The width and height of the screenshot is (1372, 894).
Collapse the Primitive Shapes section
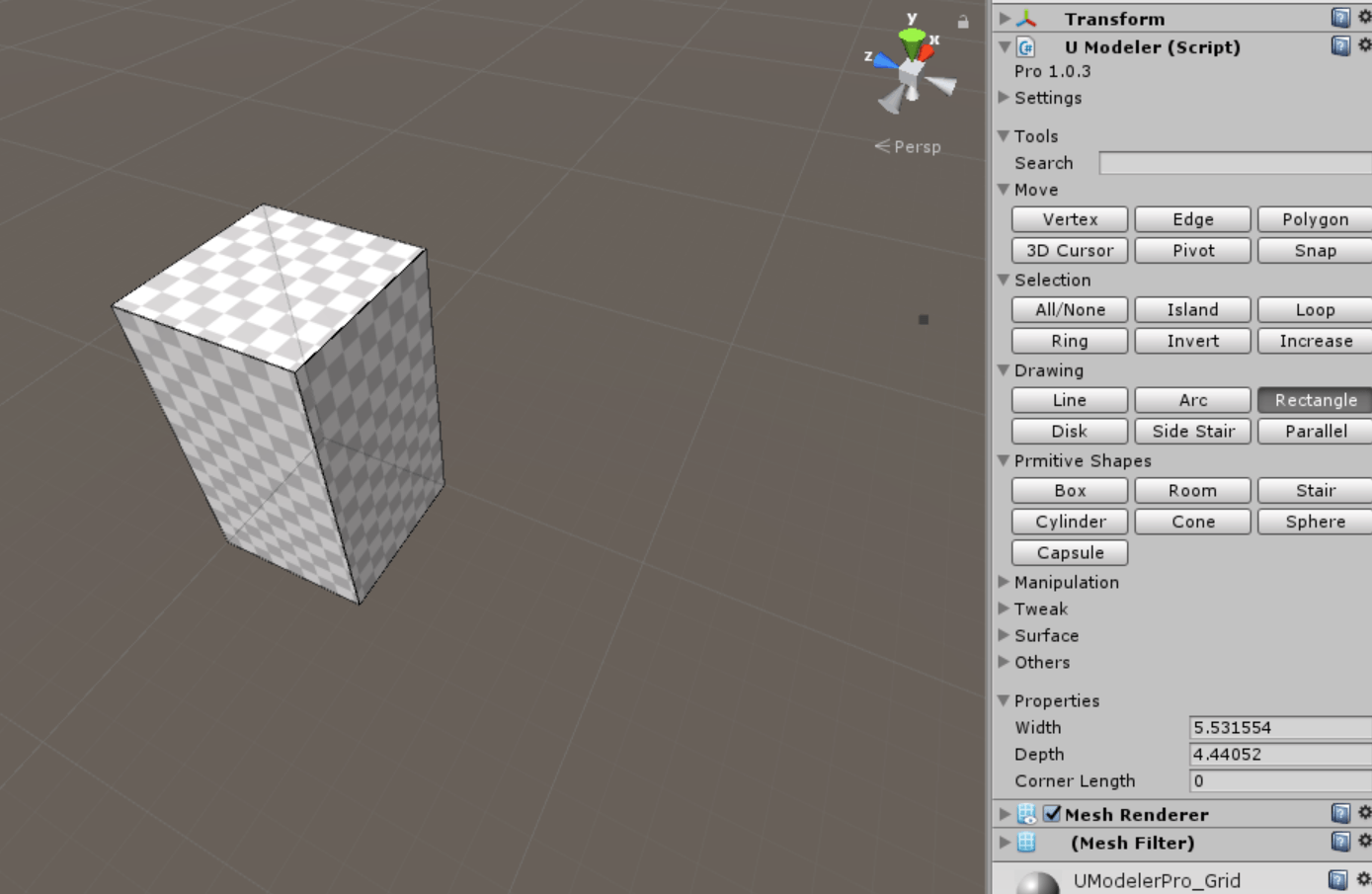(1002, 460)
